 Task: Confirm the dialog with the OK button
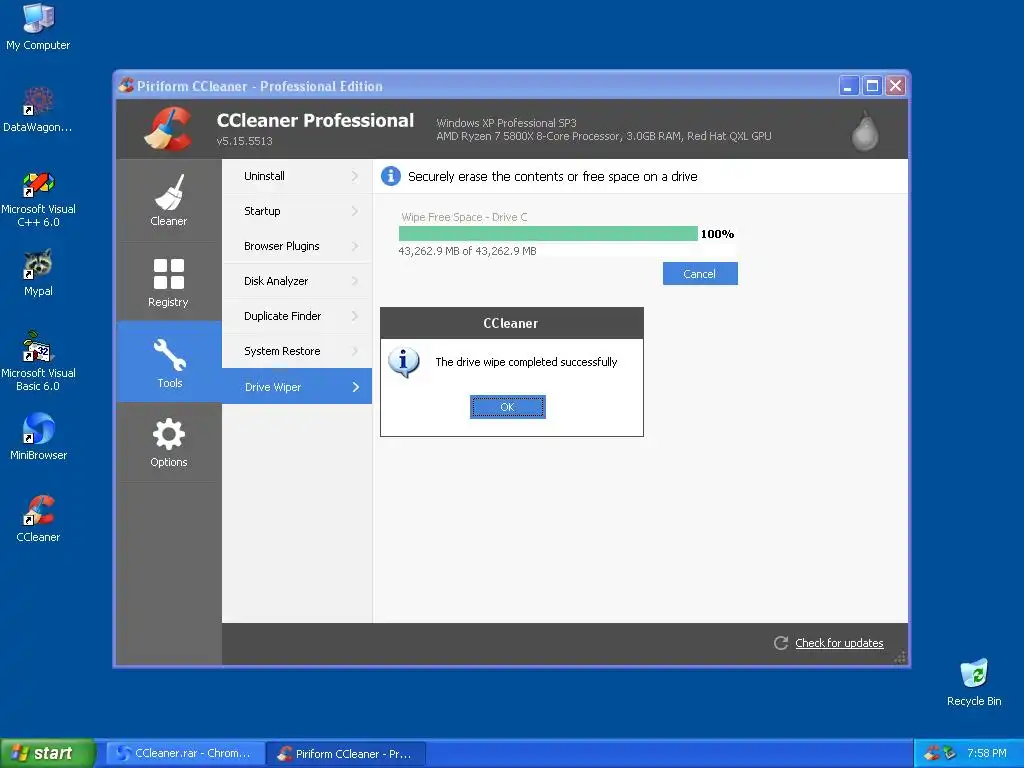click(507, 407)
